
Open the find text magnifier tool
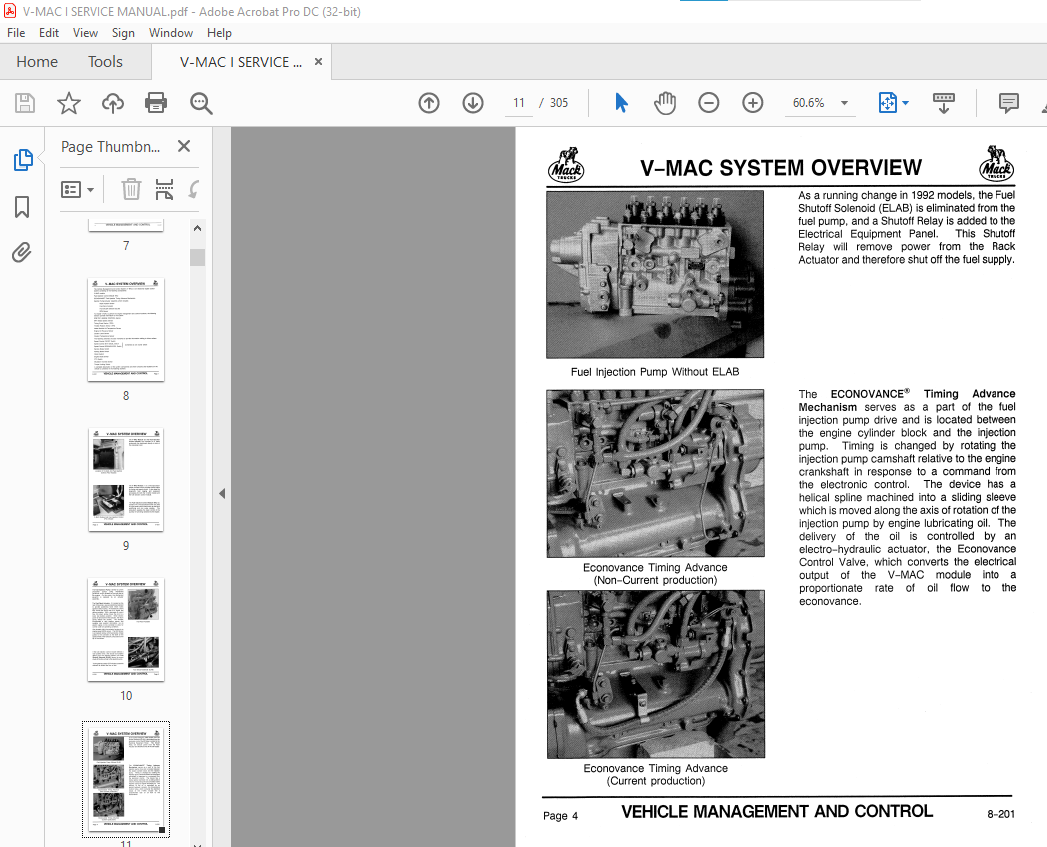[x=201, y=103]
